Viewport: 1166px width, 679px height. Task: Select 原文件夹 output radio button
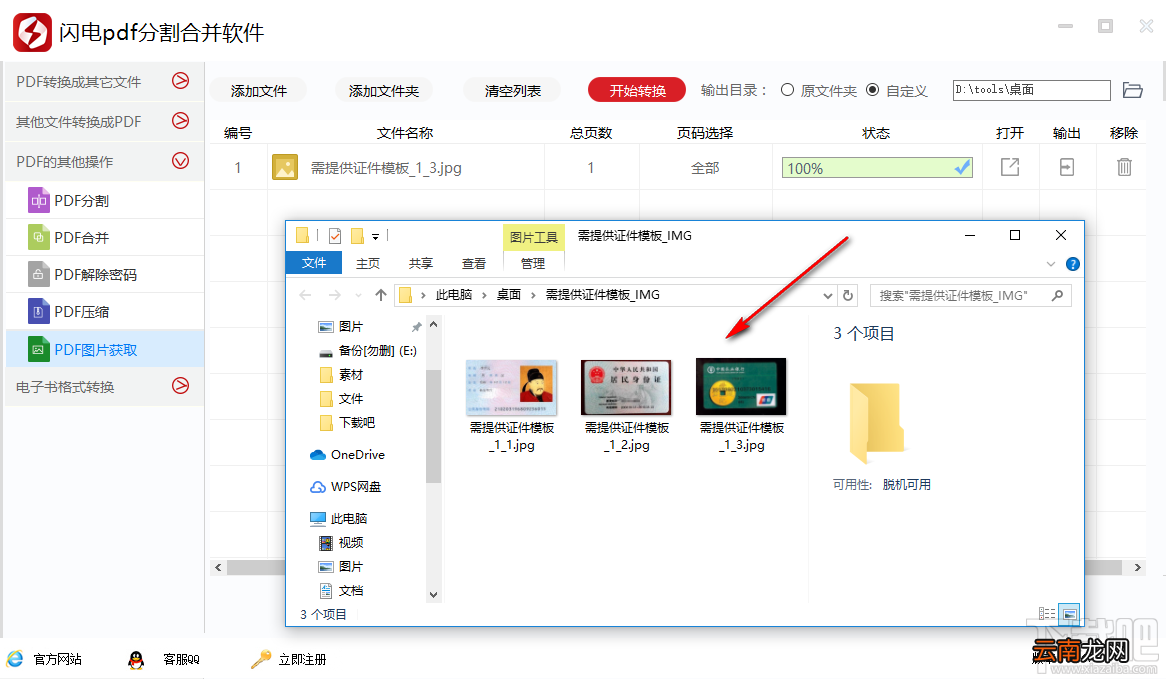point(787,90)
